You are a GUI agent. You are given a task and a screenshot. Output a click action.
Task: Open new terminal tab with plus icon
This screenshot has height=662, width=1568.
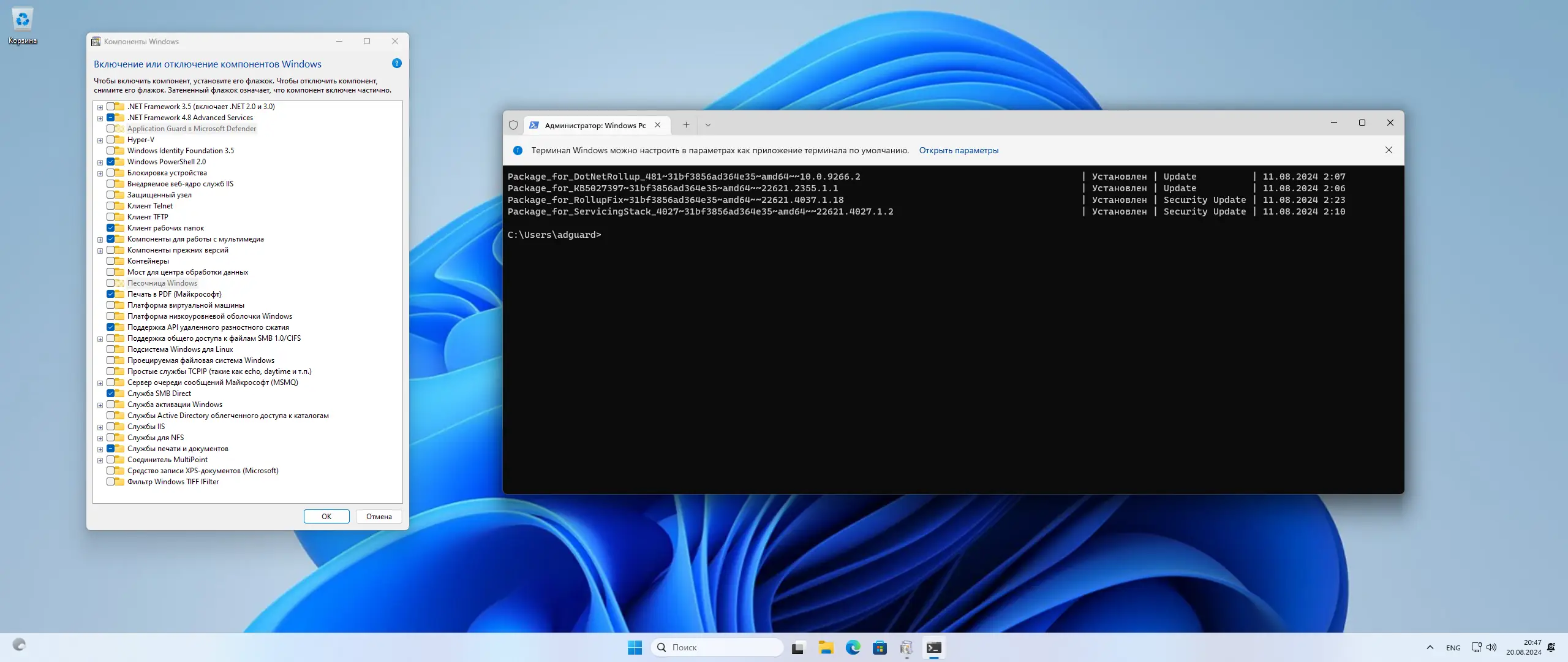[686, 125]
